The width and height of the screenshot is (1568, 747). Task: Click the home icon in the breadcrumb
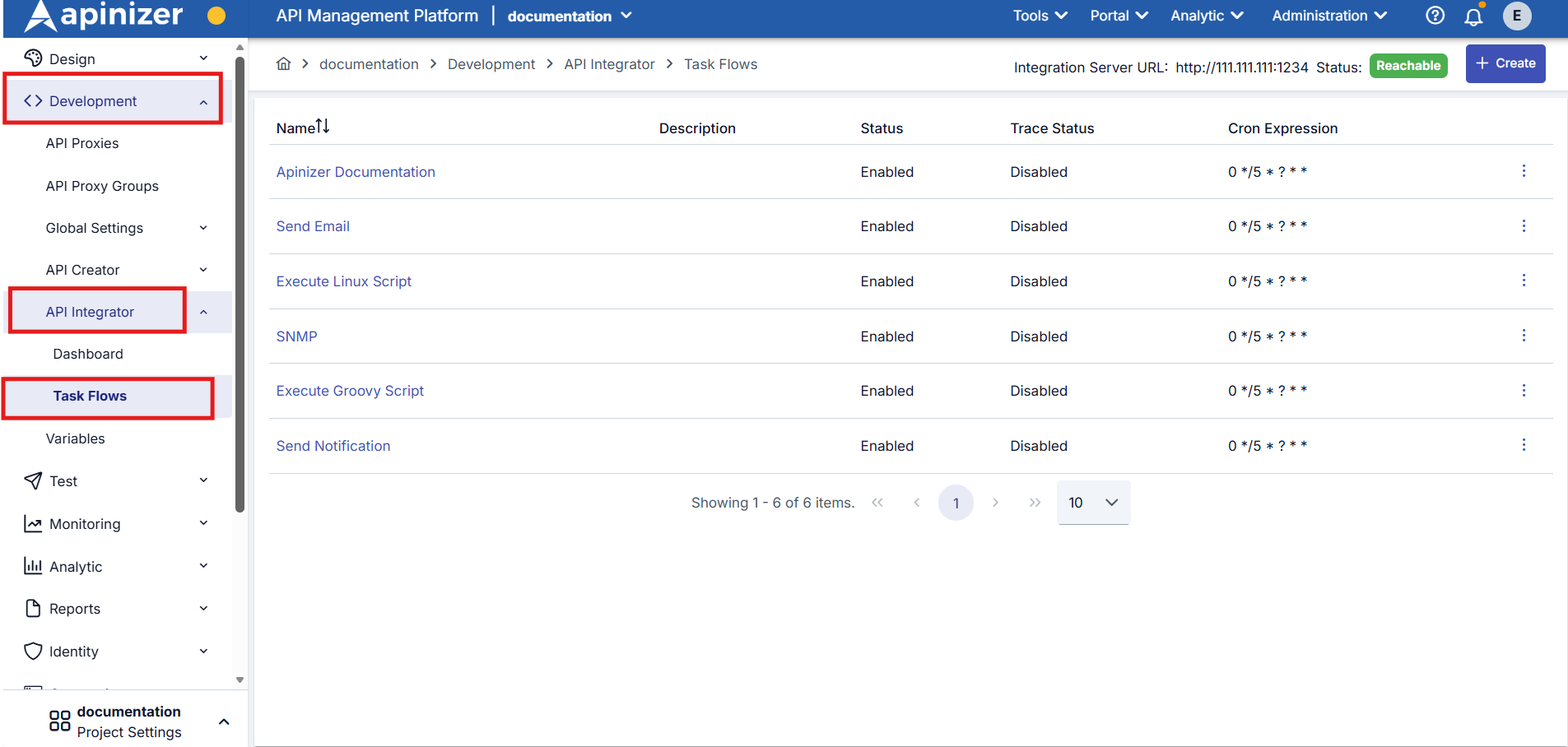(283, 63)
